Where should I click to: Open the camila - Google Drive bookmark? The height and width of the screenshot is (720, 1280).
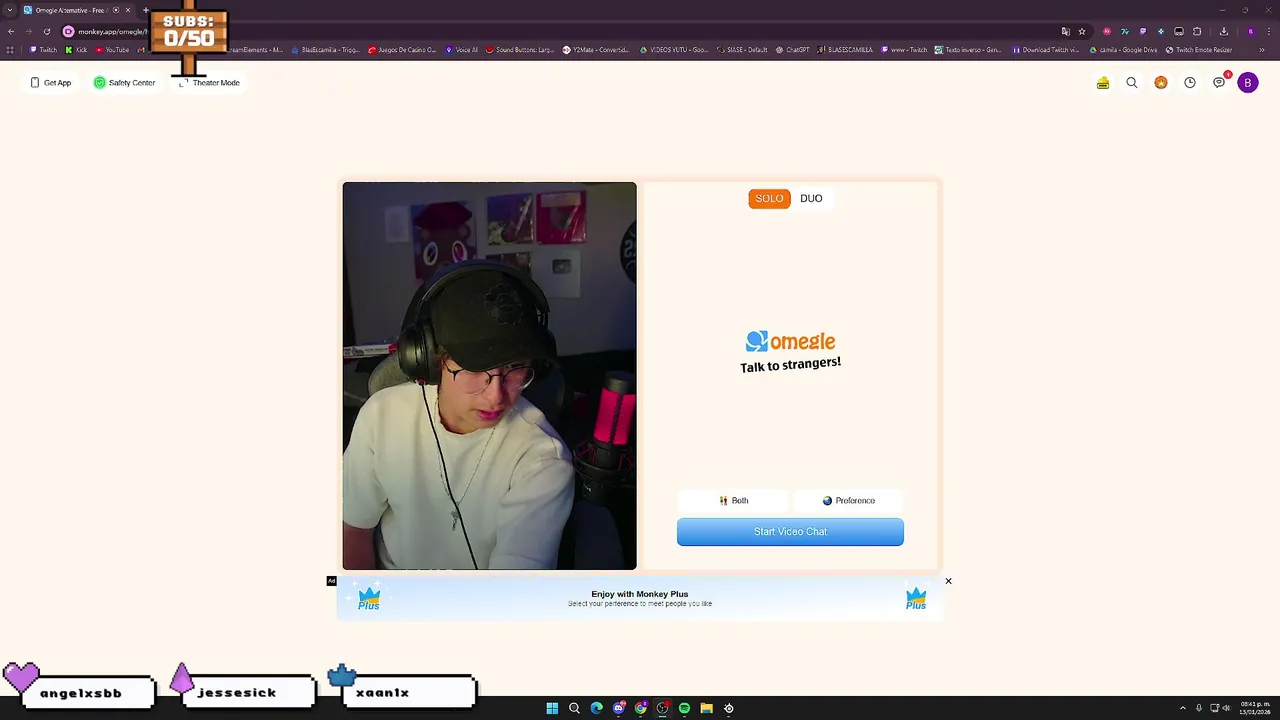[1124, 50]
